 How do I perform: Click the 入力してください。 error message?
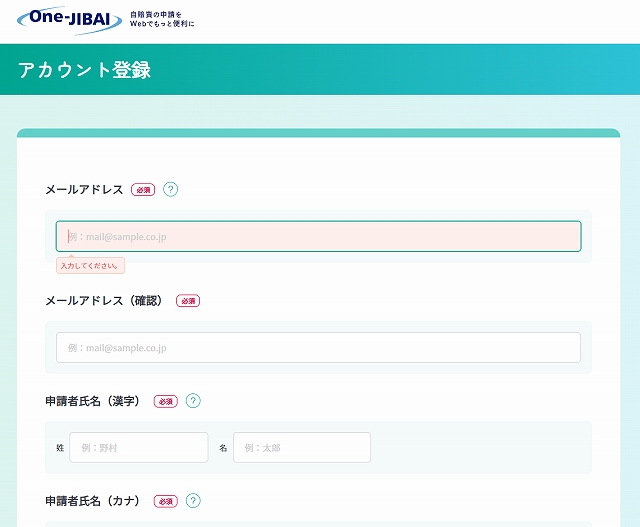point(90,266)
